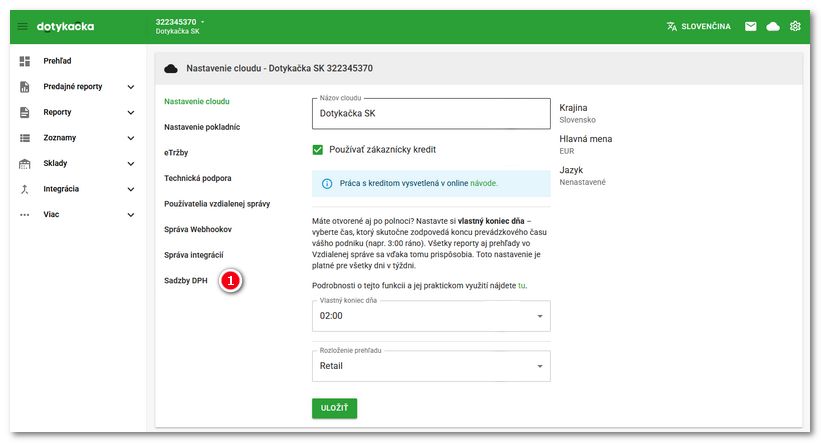
Task: Open Používatelia vzdialenej správy
Action: point(217,204)
